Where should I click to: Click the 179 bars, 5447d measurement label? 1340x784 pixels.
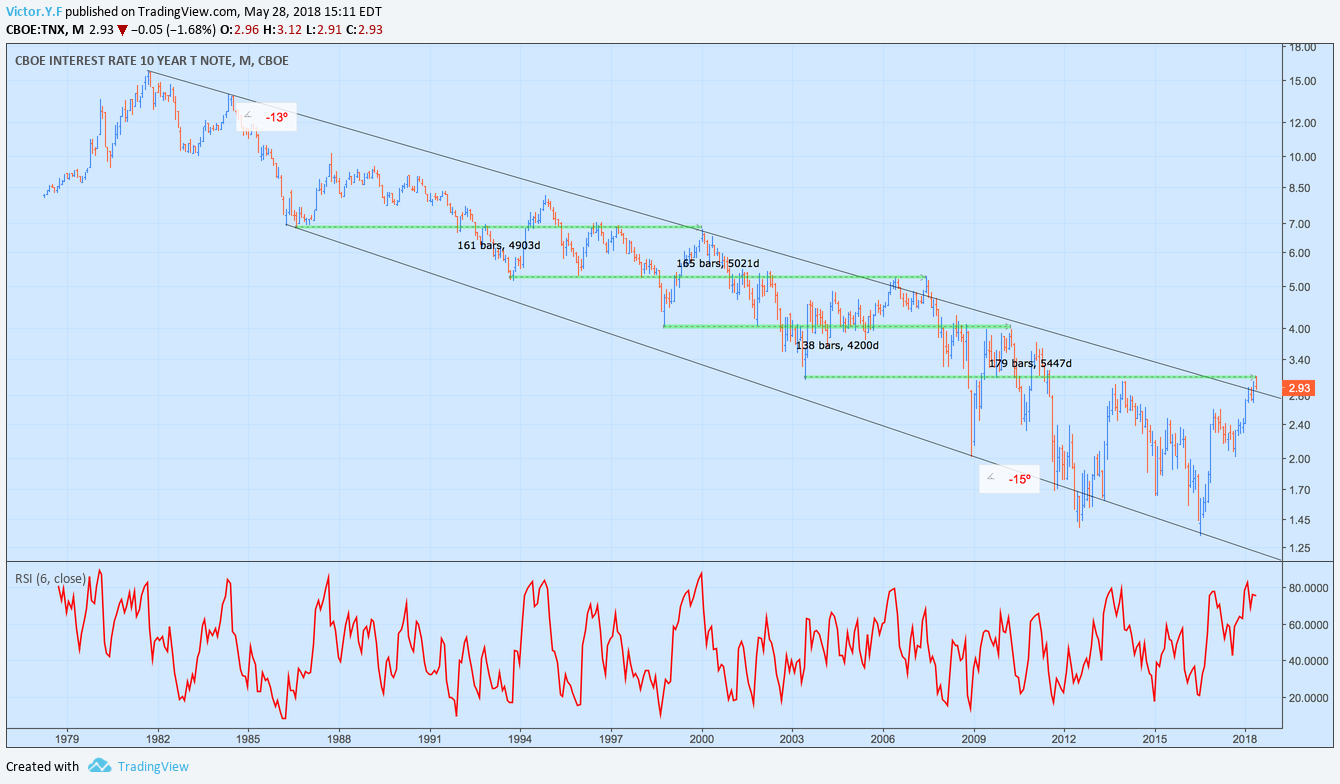(x=1030, y=363)
